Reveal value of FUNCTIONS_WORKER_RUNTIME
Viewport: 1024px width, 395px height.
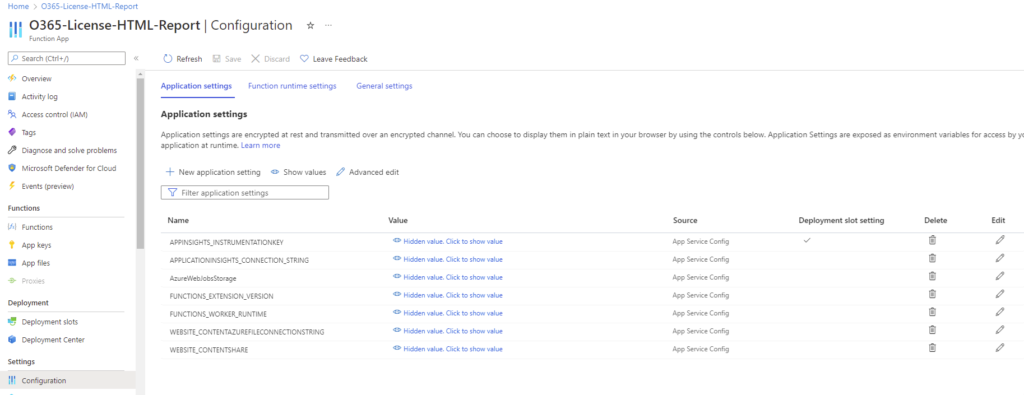pos(447,313)
